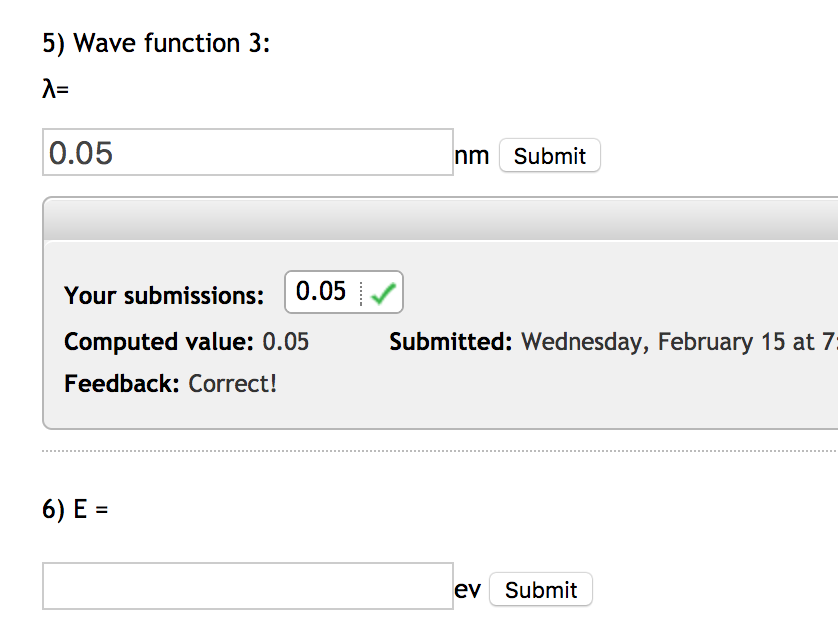Viewport: 838px width, 630px height.
Task: Click the '5) Wave function 3:' heading
Action: [x=156, y=44]
